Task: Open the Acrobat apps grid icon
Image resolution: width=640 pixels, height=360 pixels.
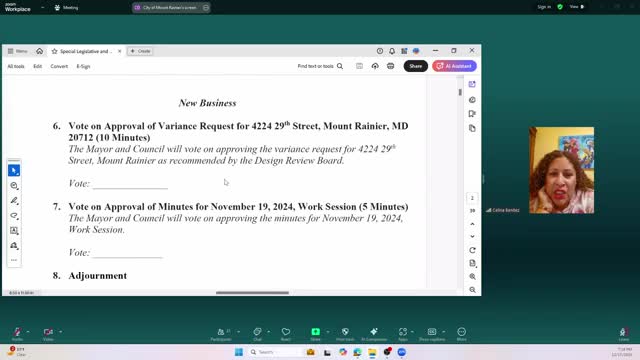Action: pyautogui.click(x=404, y=51)
